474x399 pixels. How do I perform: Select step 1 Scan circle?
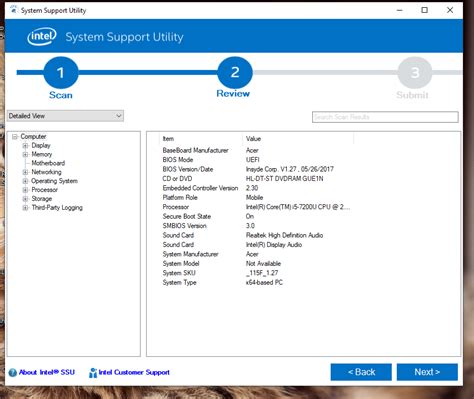(x=61, y=72)
